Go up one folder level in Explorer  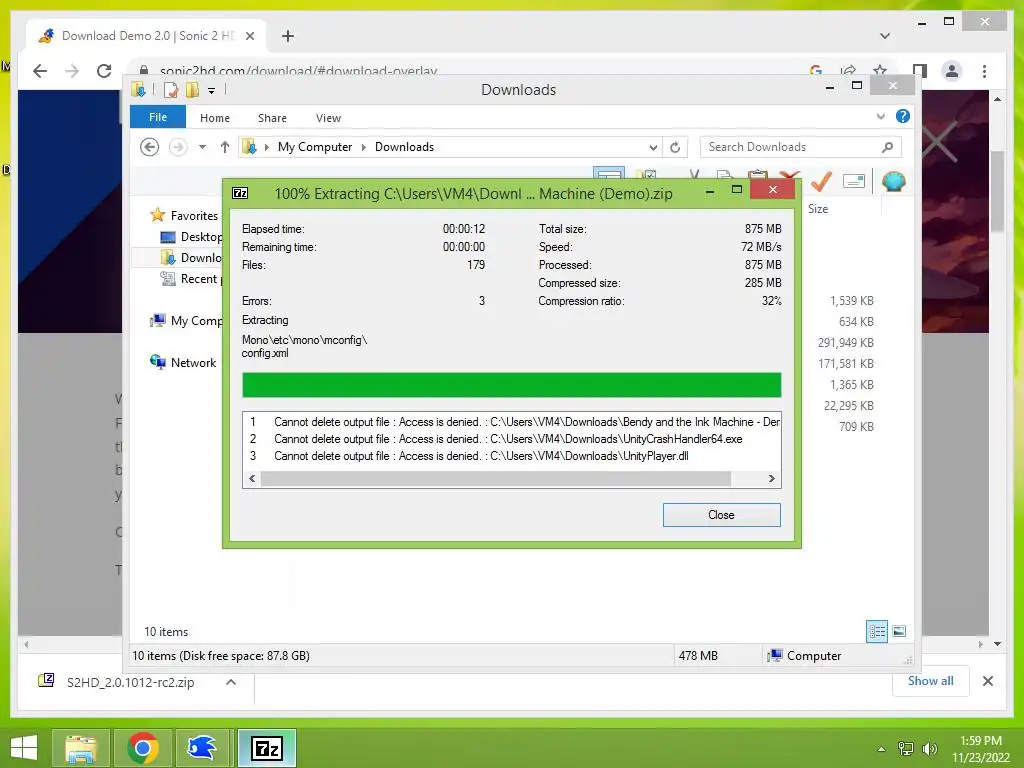(x=225, y=147)
